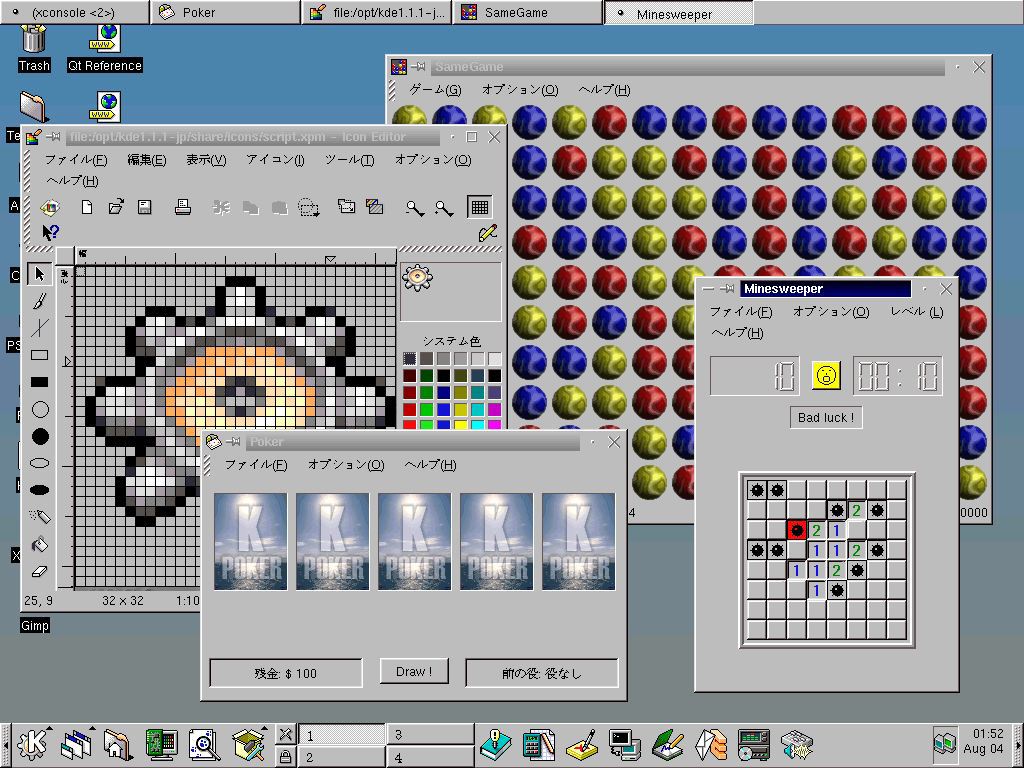Image resolution: width=1024 pixels, height=768 pixels.
Task: Pick the eraser tool in Icon Editor
Action: pos(39,571)
